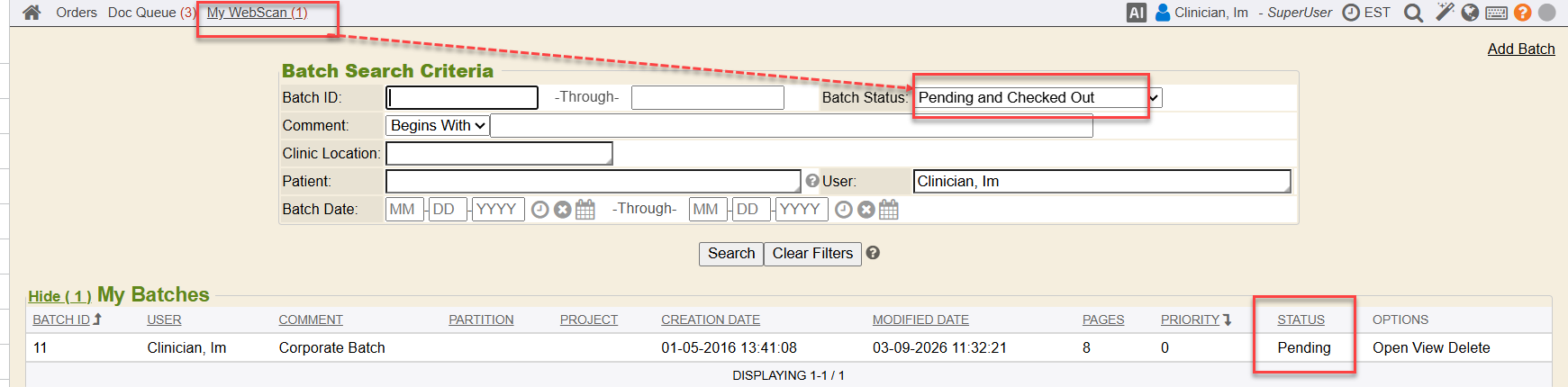Sort batches by BATCH ID column header
The height and width of the screenshot is (387, 1568).
[61, 319]
